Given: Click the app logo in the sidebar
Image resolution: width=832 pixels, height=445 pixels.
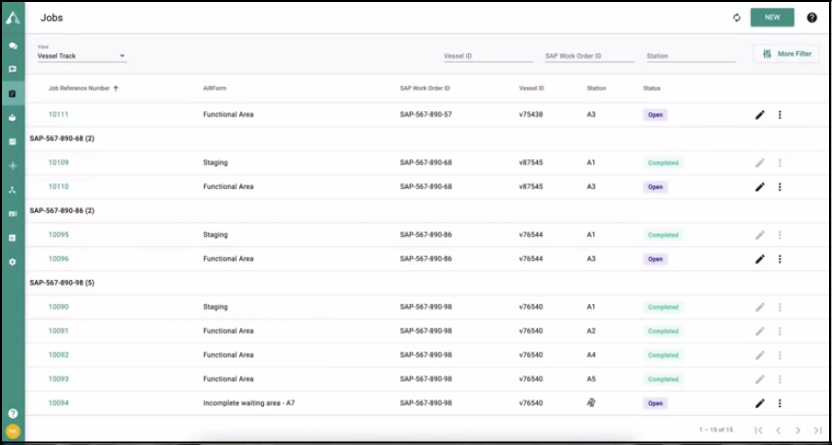Looking at the screenshot, I should (x=13, y=17).
